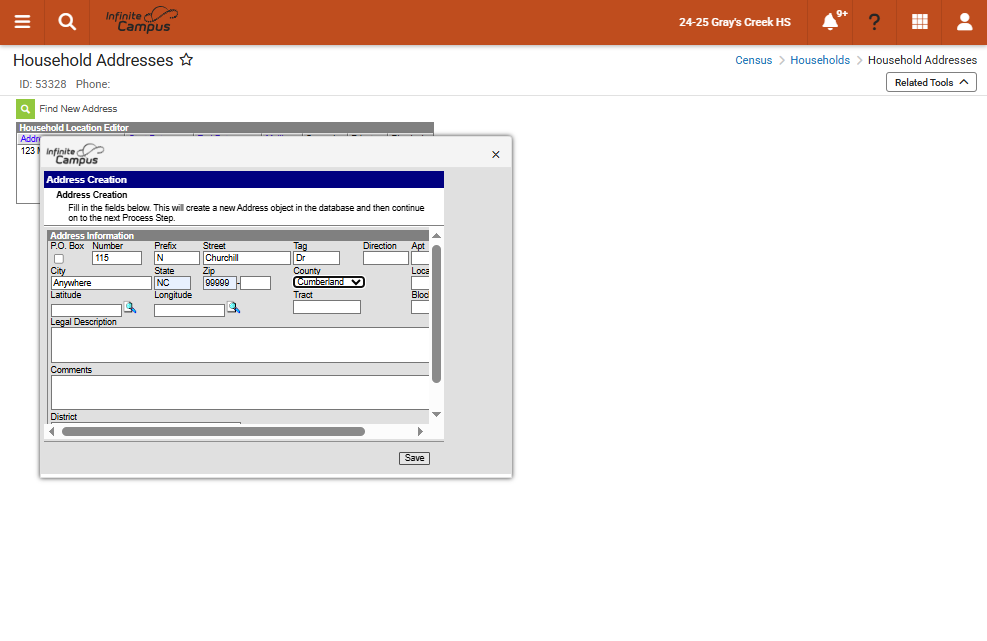The image size is (987, 641).
Task: Open the user account menu
Action: tap(964, 22)
